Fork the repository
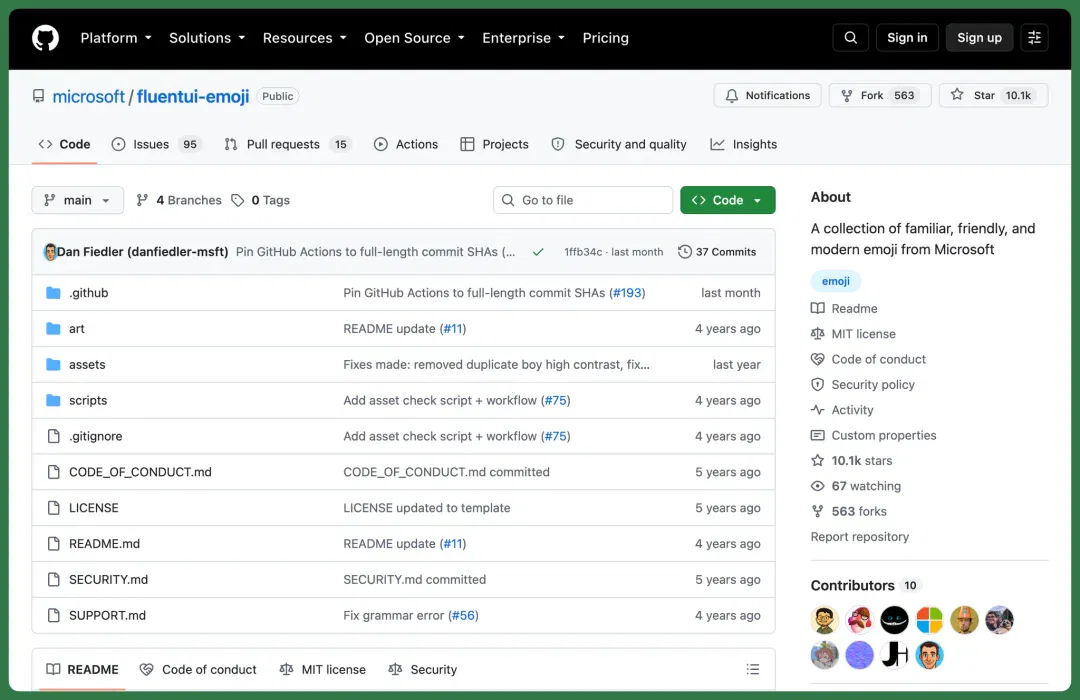Viewport: 1080px width, 700px height. coord(880,96)
